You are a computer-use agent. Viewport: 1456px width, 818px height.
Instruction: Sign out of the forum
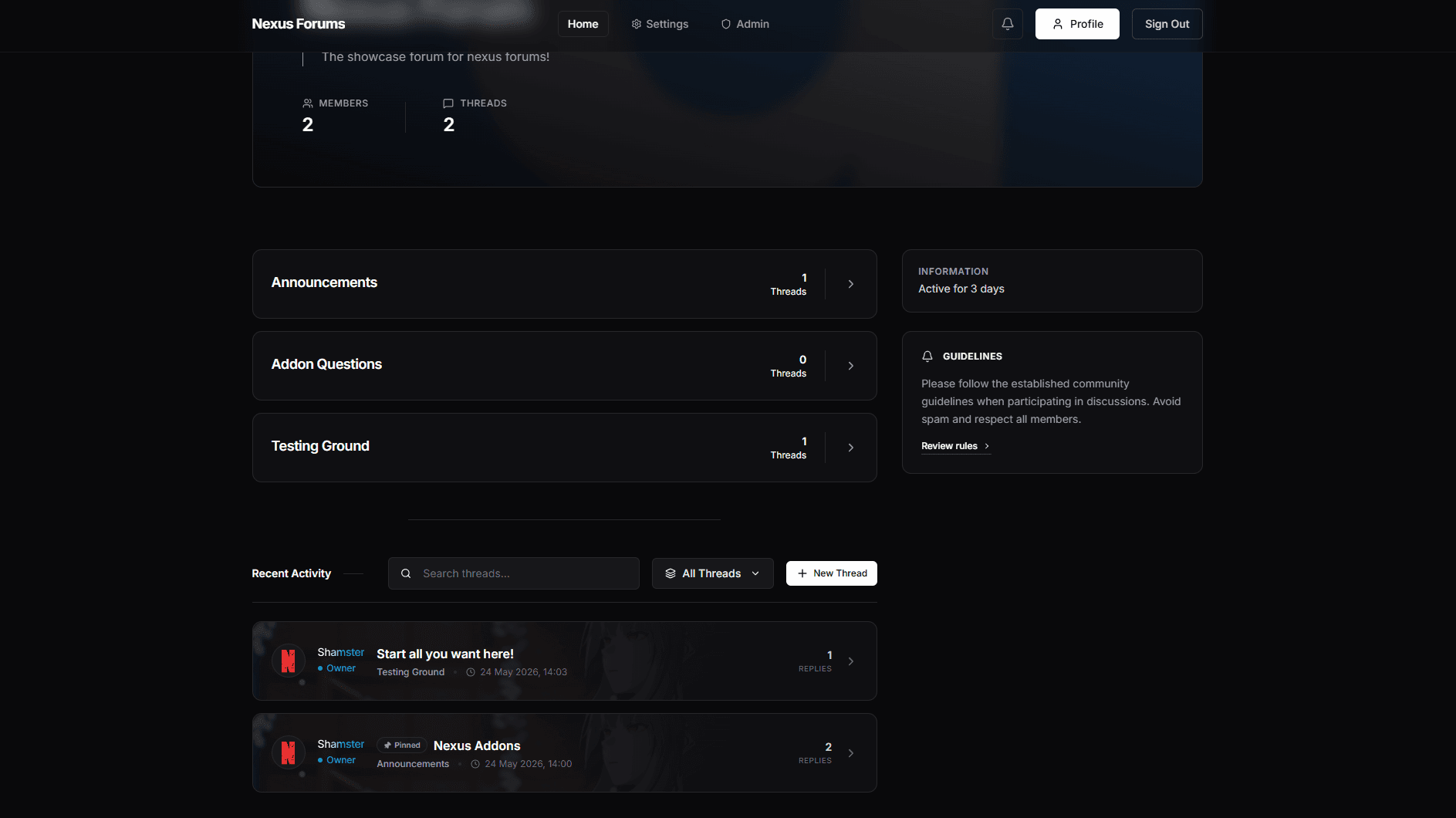1167,24
